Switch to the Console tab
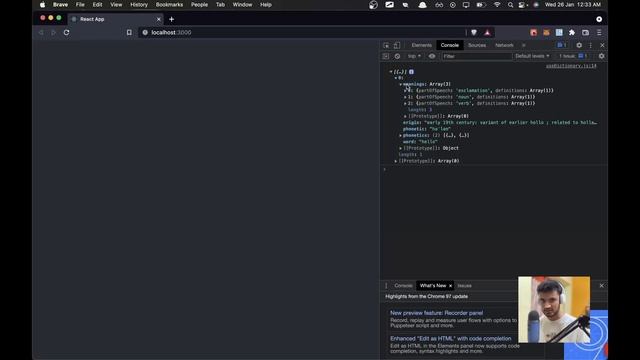Image resolution: width=640 pixels, height=360 pixels. [450, 45]
